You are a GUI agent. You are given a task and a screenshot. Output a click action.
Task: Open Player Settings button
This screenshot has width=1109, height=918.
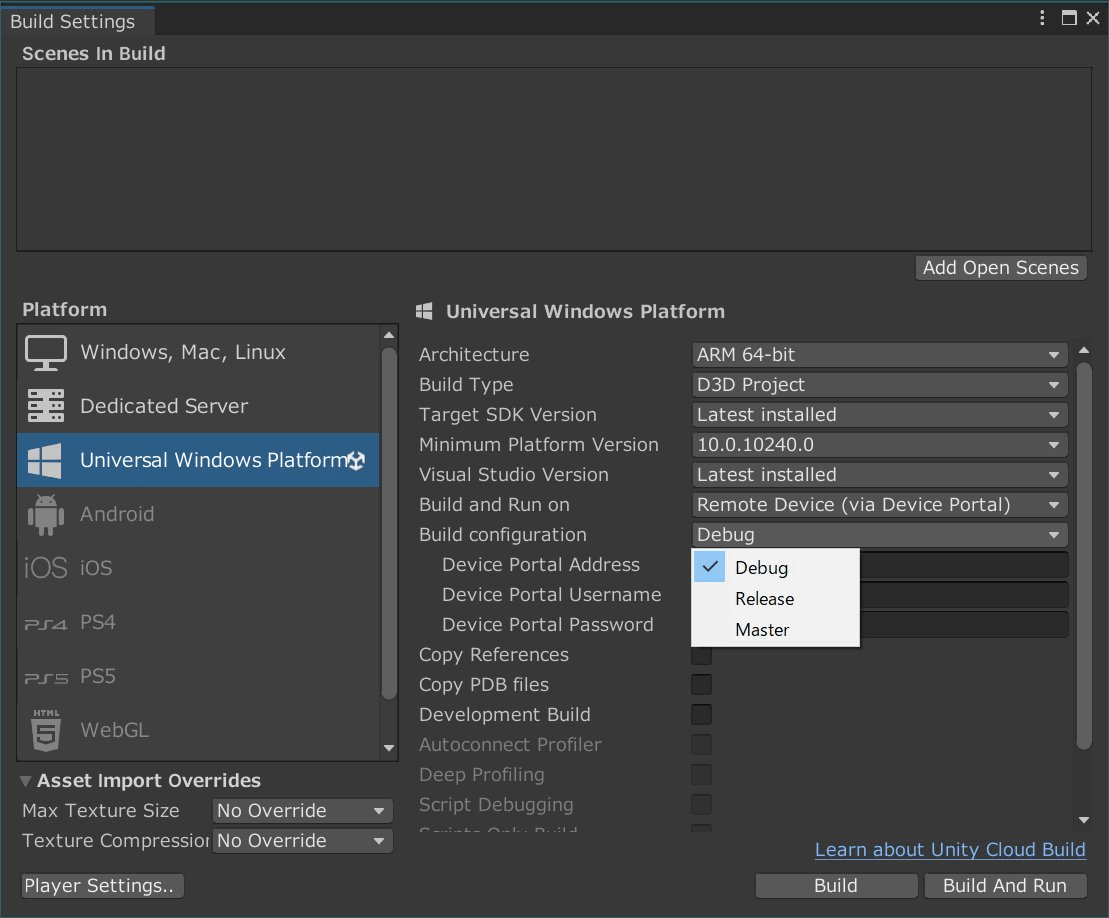click(103, 886)
